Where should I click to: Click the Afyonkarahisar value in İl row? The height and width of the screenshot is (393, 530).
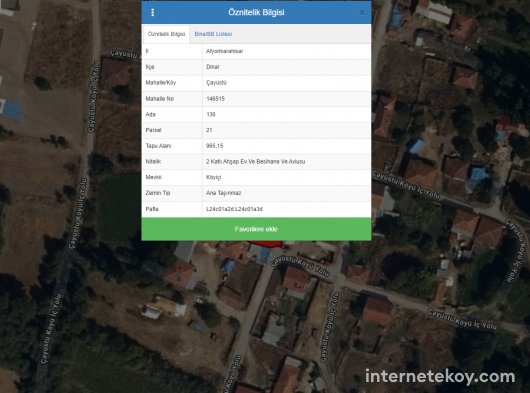[224, 51]
